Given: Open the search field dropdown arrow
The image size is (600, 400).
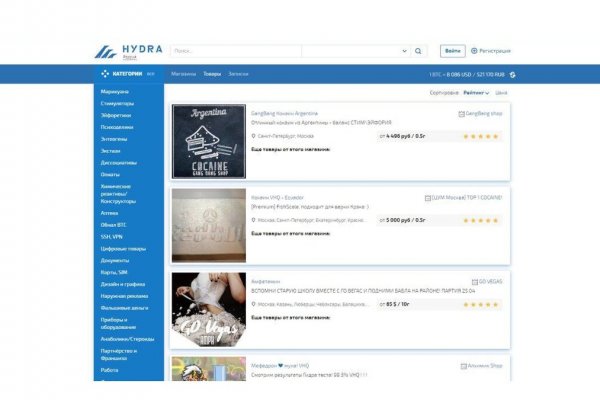Looking at the screenshot, I should [x=404, y=51].
